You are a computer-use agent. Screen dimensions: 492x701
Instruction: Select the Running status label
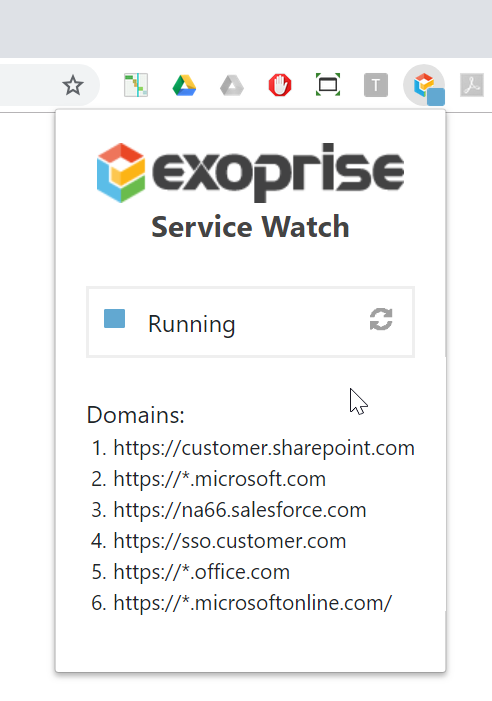point(192,324)
